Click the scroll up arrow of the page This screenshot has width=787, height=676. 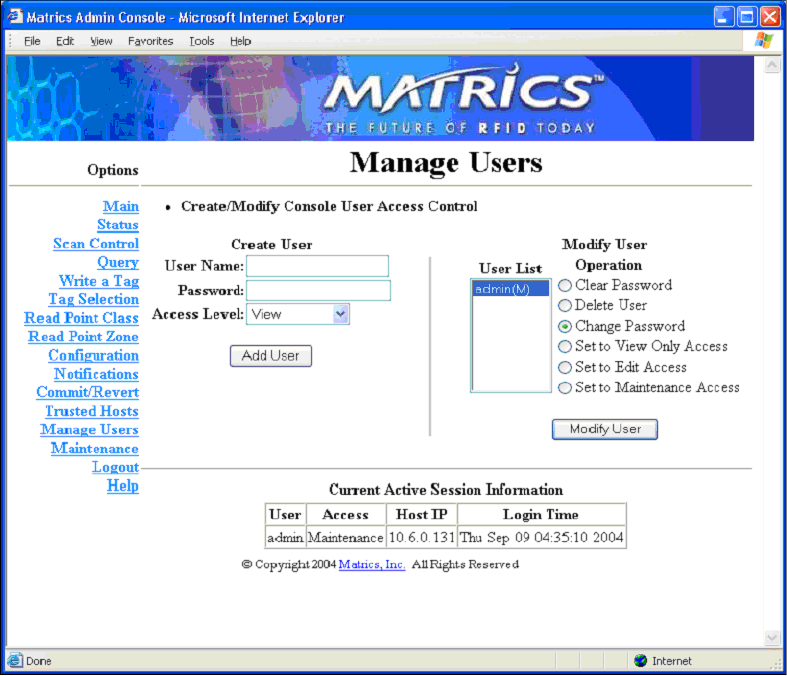click(772, 65)
